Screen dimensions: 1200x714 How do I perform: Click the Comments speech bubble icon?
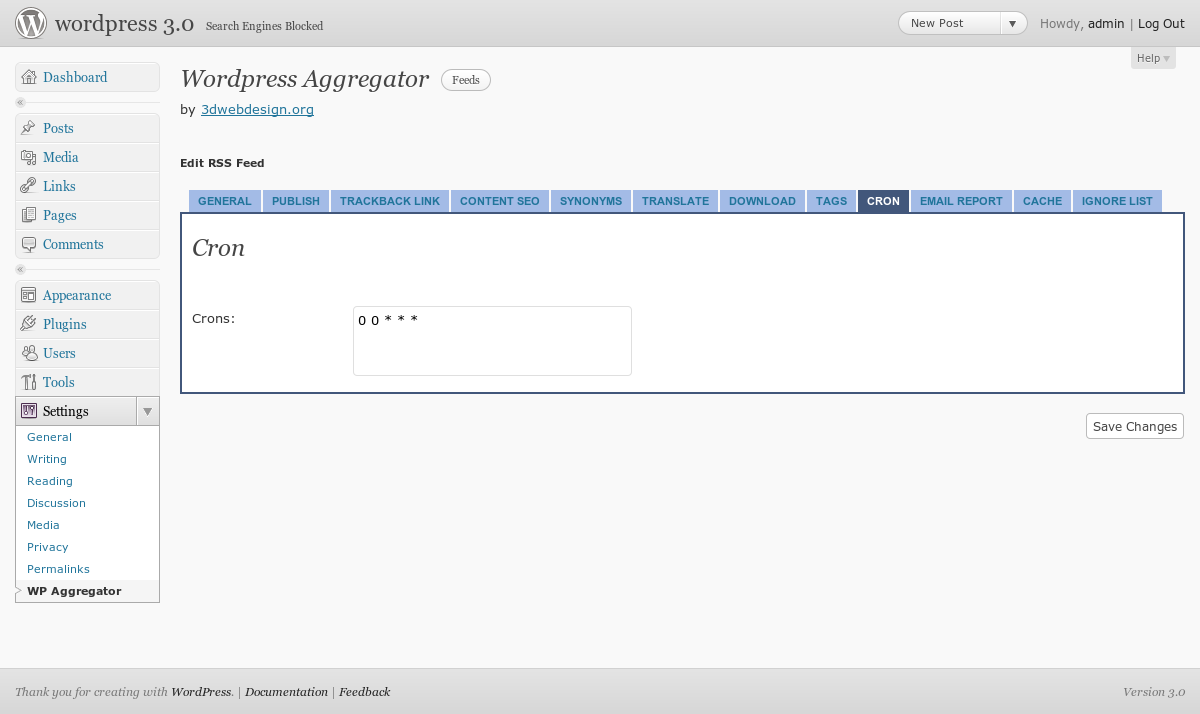pos(29,244)
